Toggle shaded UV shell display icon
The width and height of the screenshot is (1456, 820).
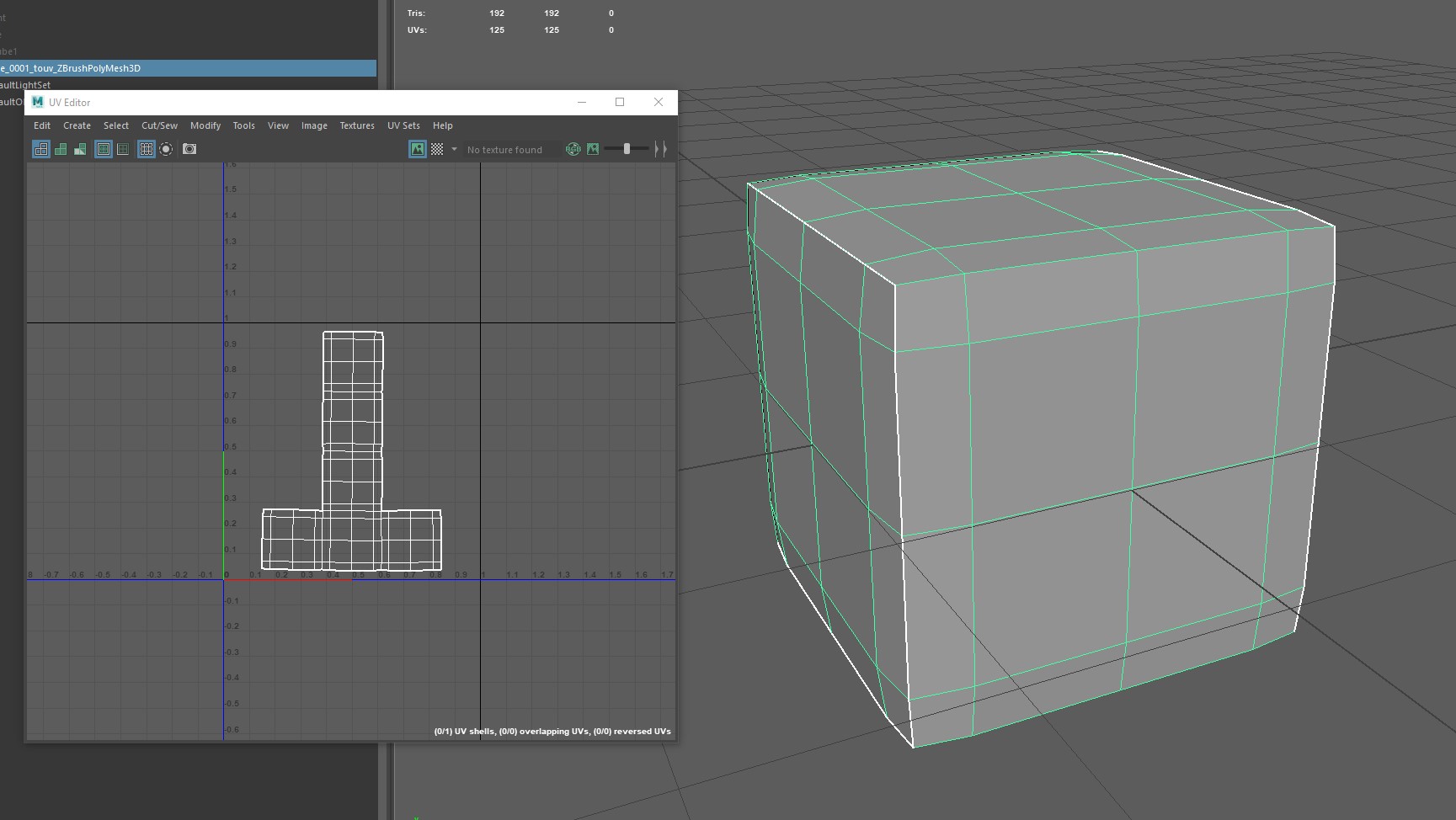click(61, 149)
